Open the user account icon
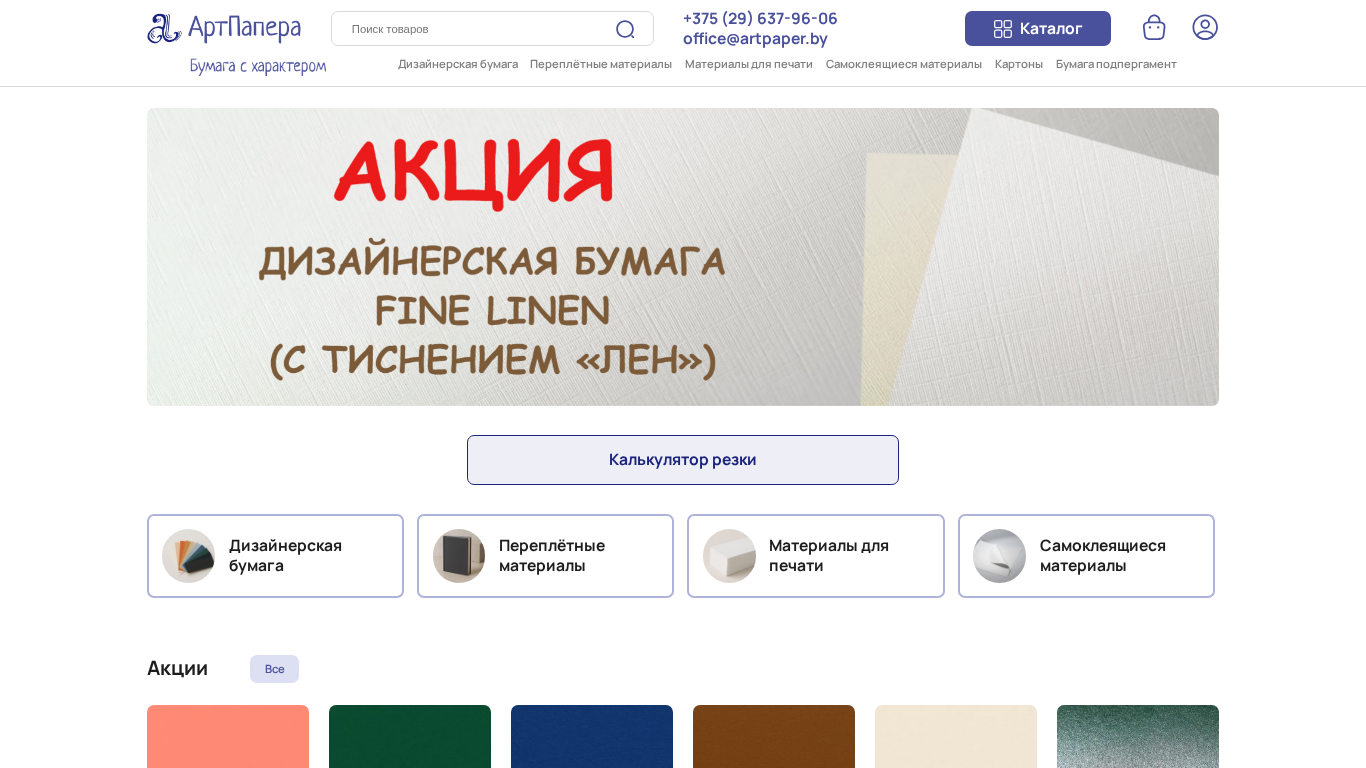 pos(1205,27)
